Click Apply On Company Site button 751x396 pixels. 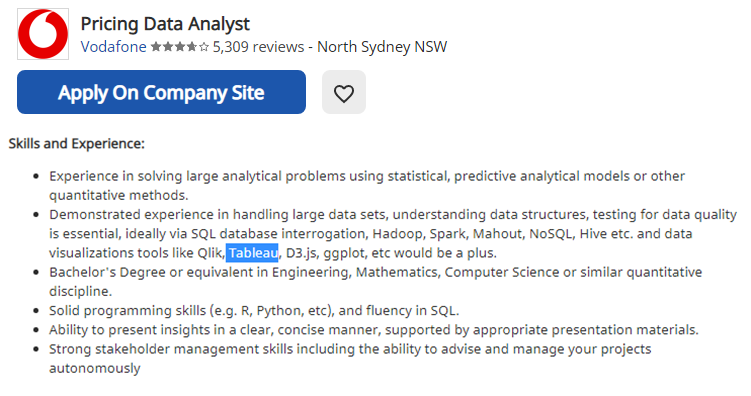pos(161,92)
